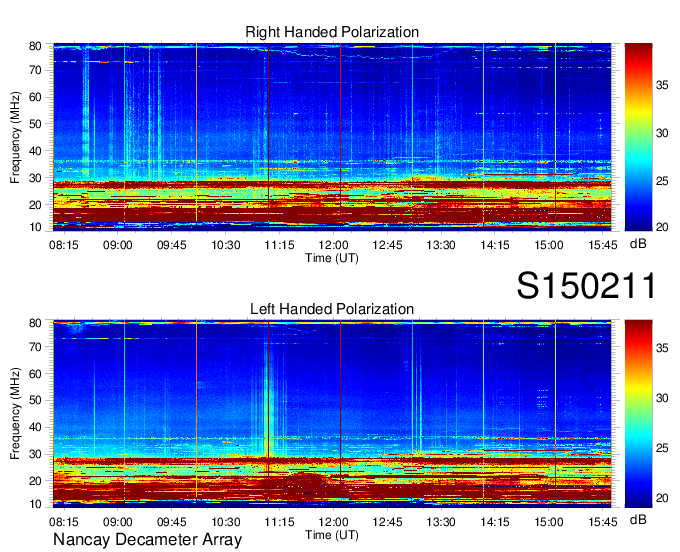680x552 pixels.
Task: Click 20 MHz tick on Right Handed axis
Action: coord(35,205)
